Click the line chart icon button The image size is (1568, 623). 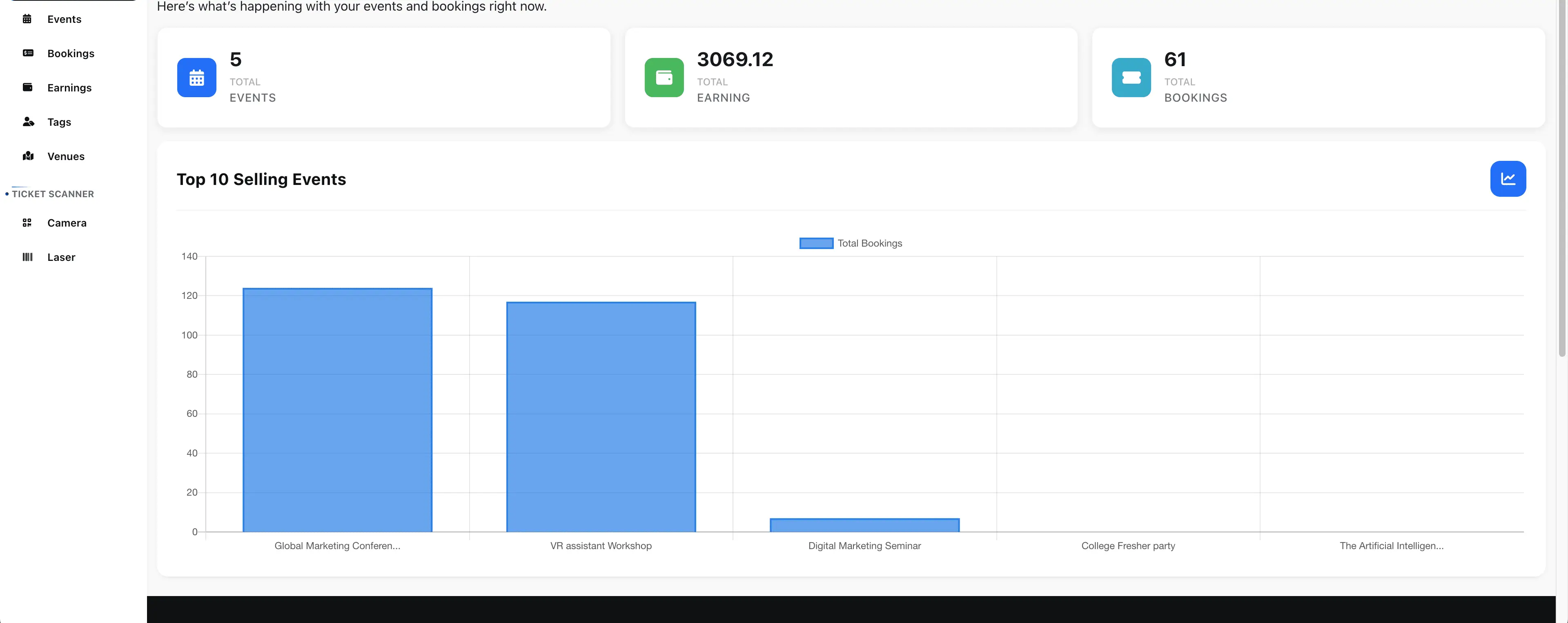[x=1508, y=178]
